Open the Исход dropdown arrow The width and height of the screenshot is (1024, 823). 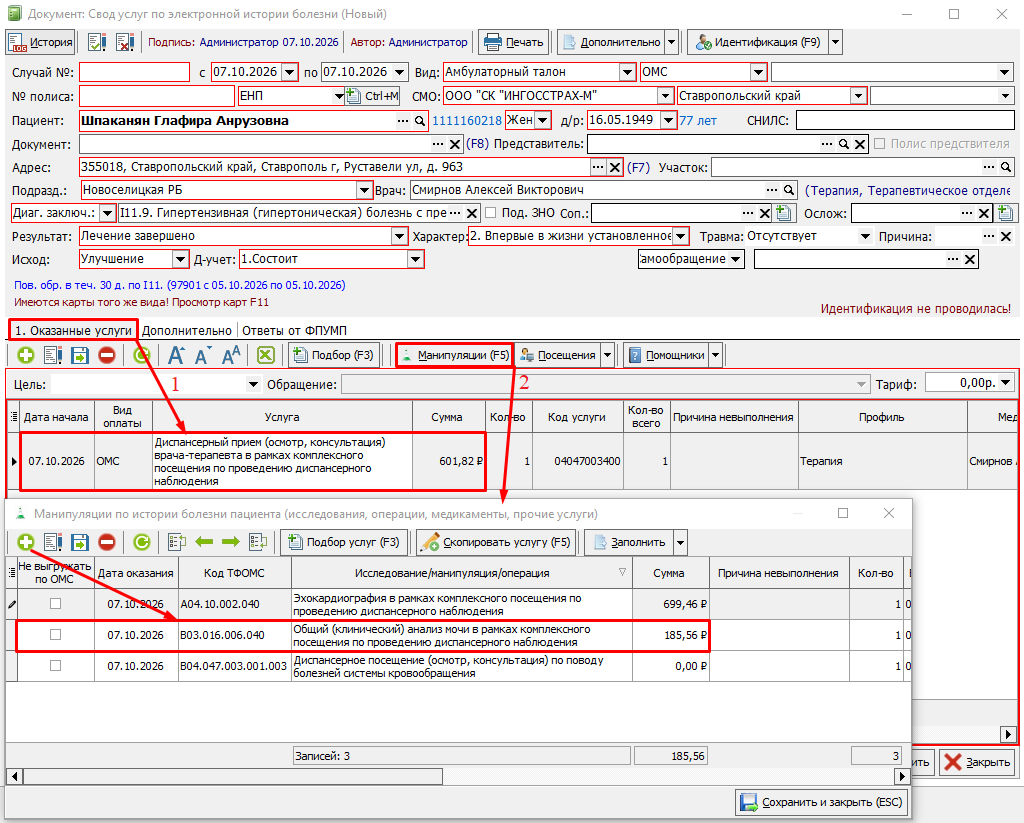[x=181, y=259]
